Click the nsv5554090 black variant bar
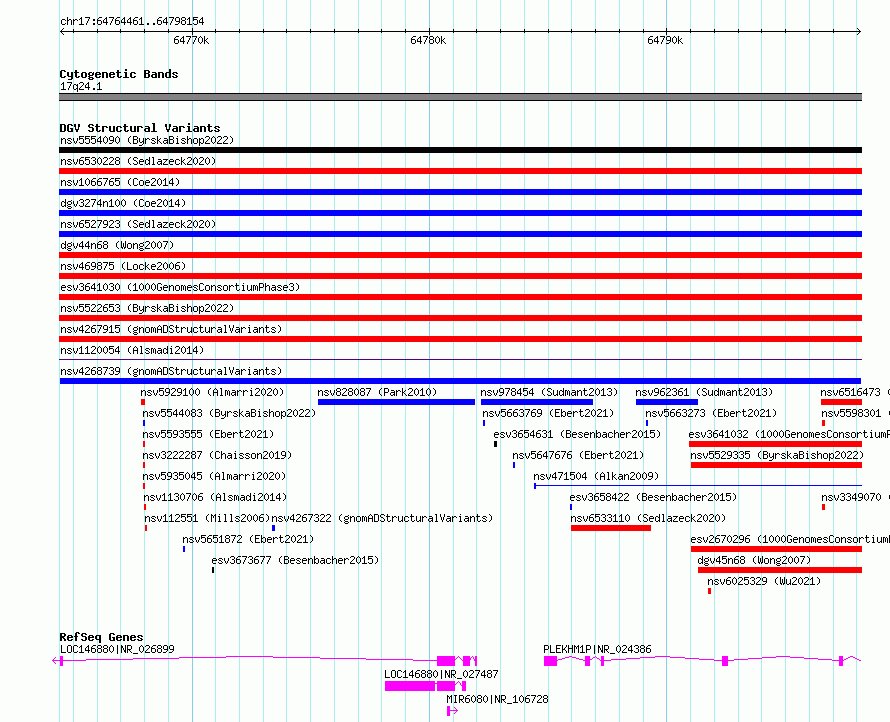 point(460,150)
